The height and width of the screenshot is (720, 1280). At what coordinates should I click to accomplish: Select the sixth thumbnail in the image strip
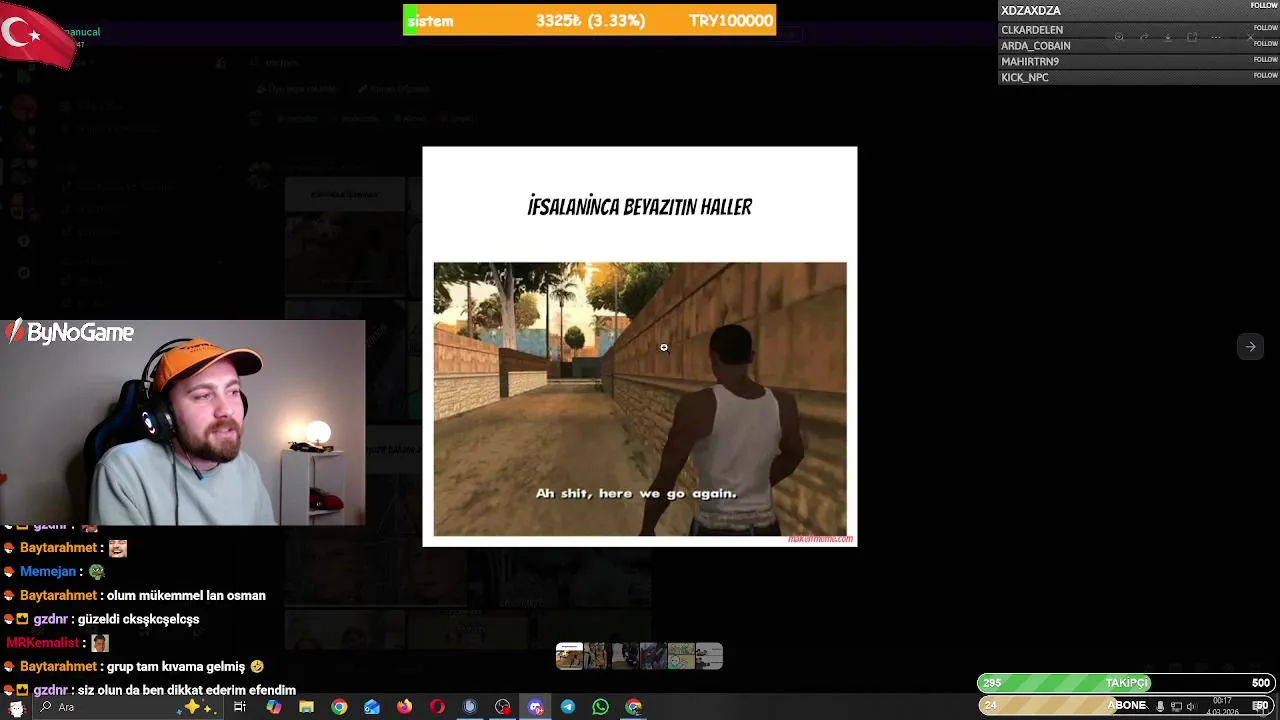coord(709,656)
